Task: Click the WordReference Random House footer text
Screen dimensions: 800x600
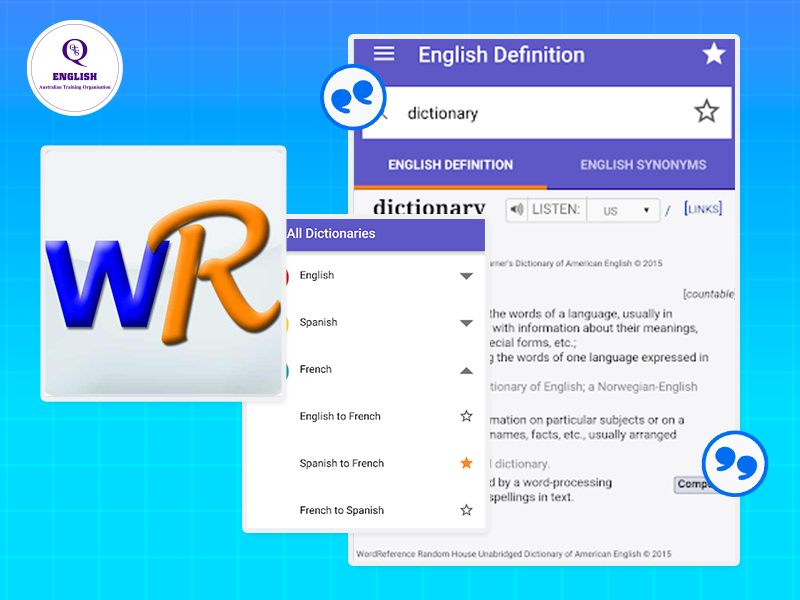Action: (x=514, y=554)
